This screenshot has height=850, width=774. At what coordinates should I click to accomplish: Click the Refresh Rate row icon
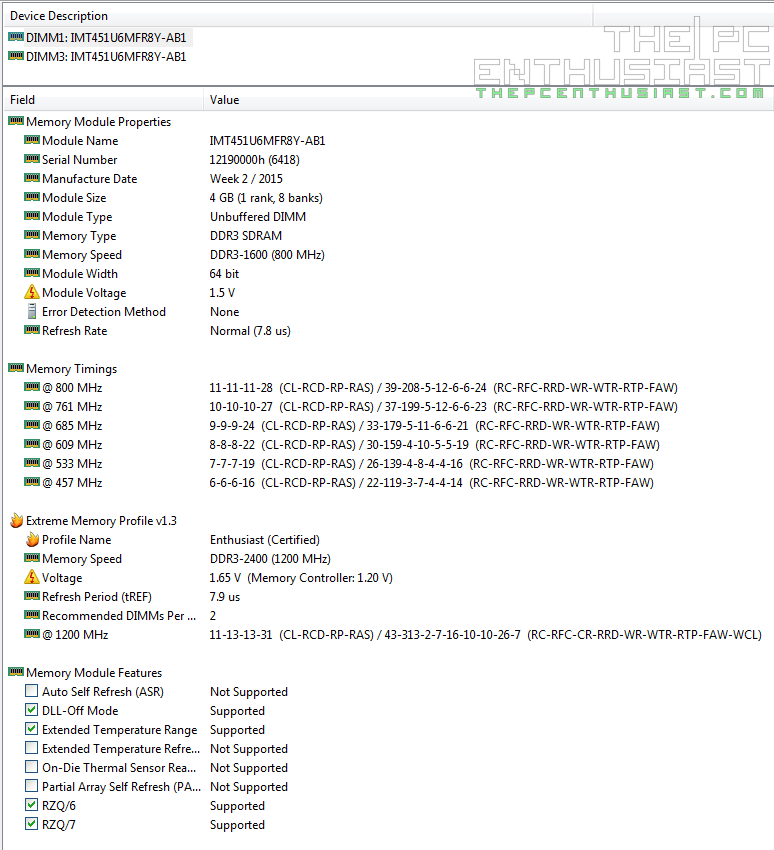coord(32,330)
